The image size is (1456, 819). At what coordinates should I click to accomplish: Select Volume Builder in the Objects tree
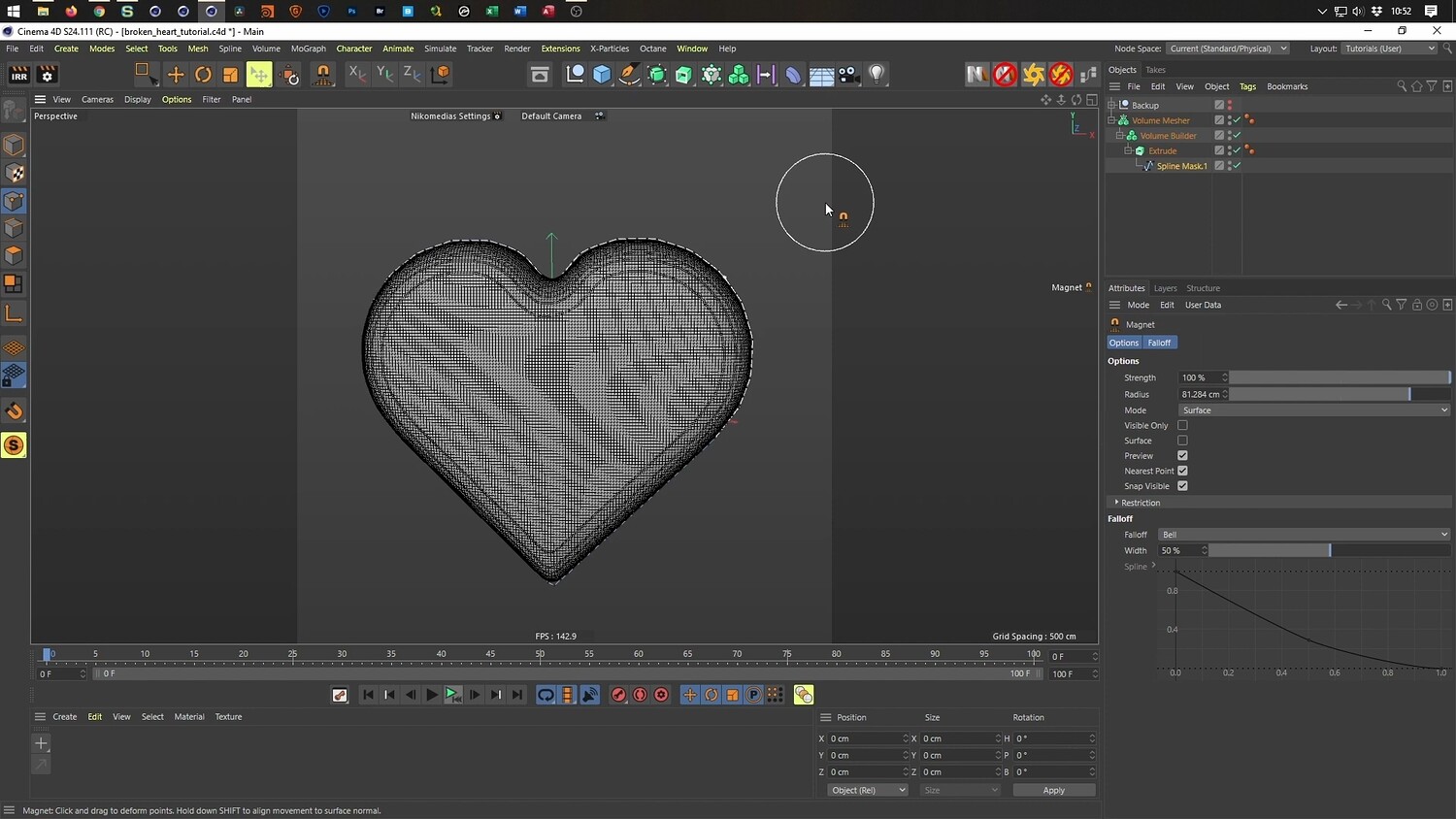(1168, 136)
